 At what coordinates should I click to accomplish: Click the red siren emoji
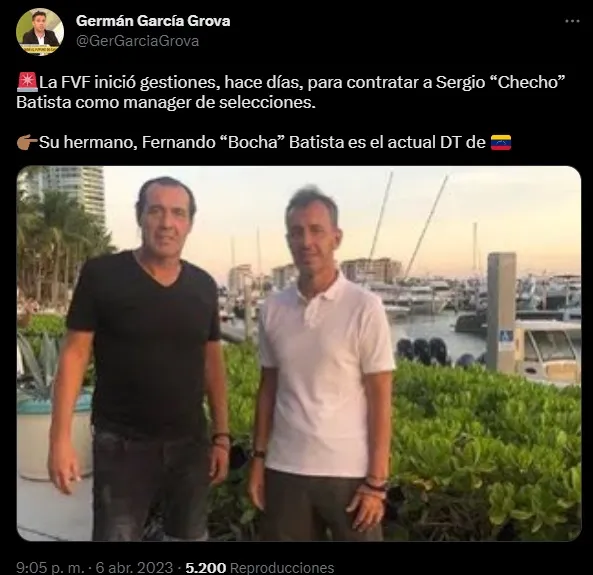[x=27, y=82]
